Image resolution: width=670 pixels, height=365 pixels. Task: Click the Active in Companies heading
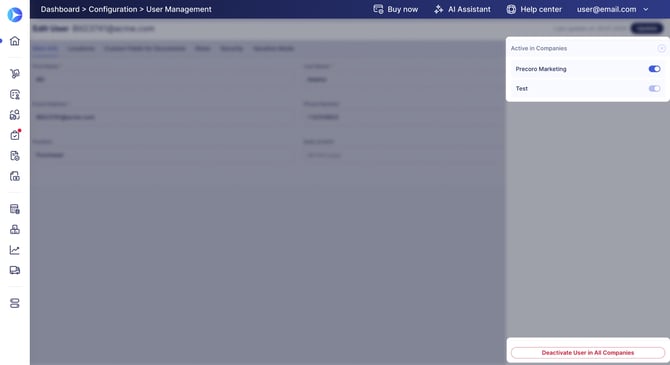pyautogui.click(x=539, y=48)
